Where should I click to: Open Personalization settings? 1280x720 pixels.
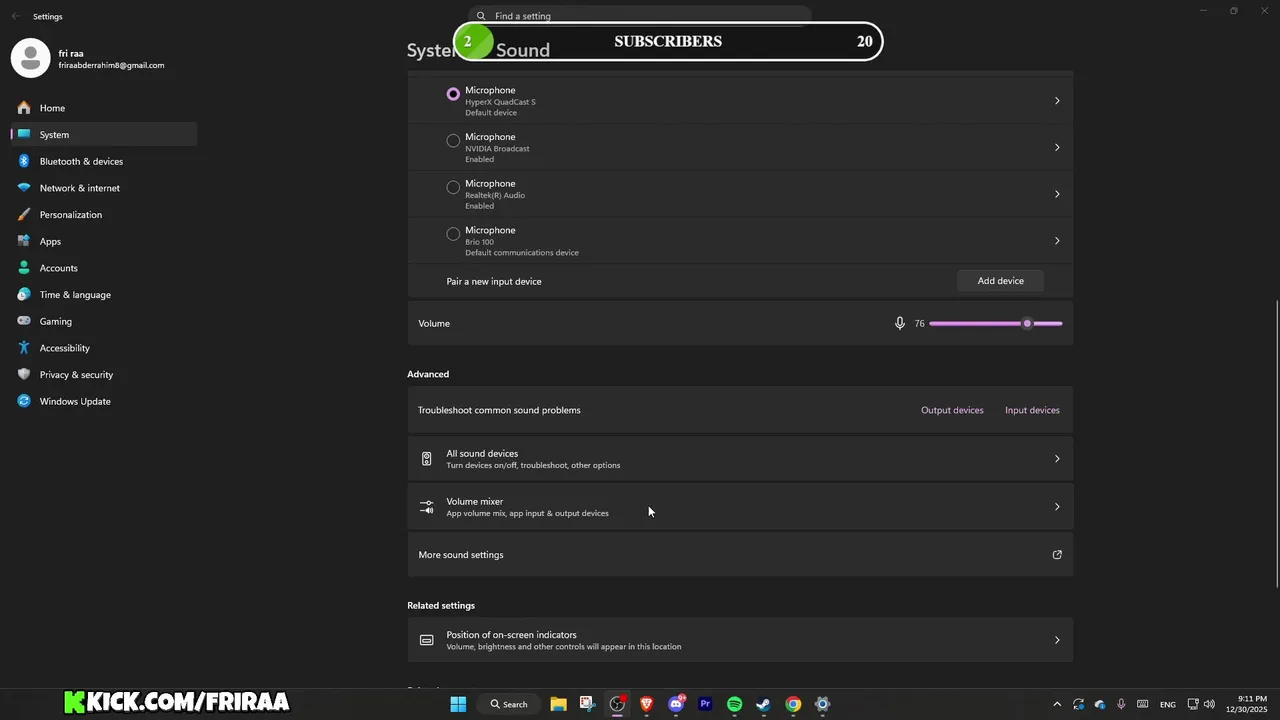pyautogui.click(x=104, y=214)
